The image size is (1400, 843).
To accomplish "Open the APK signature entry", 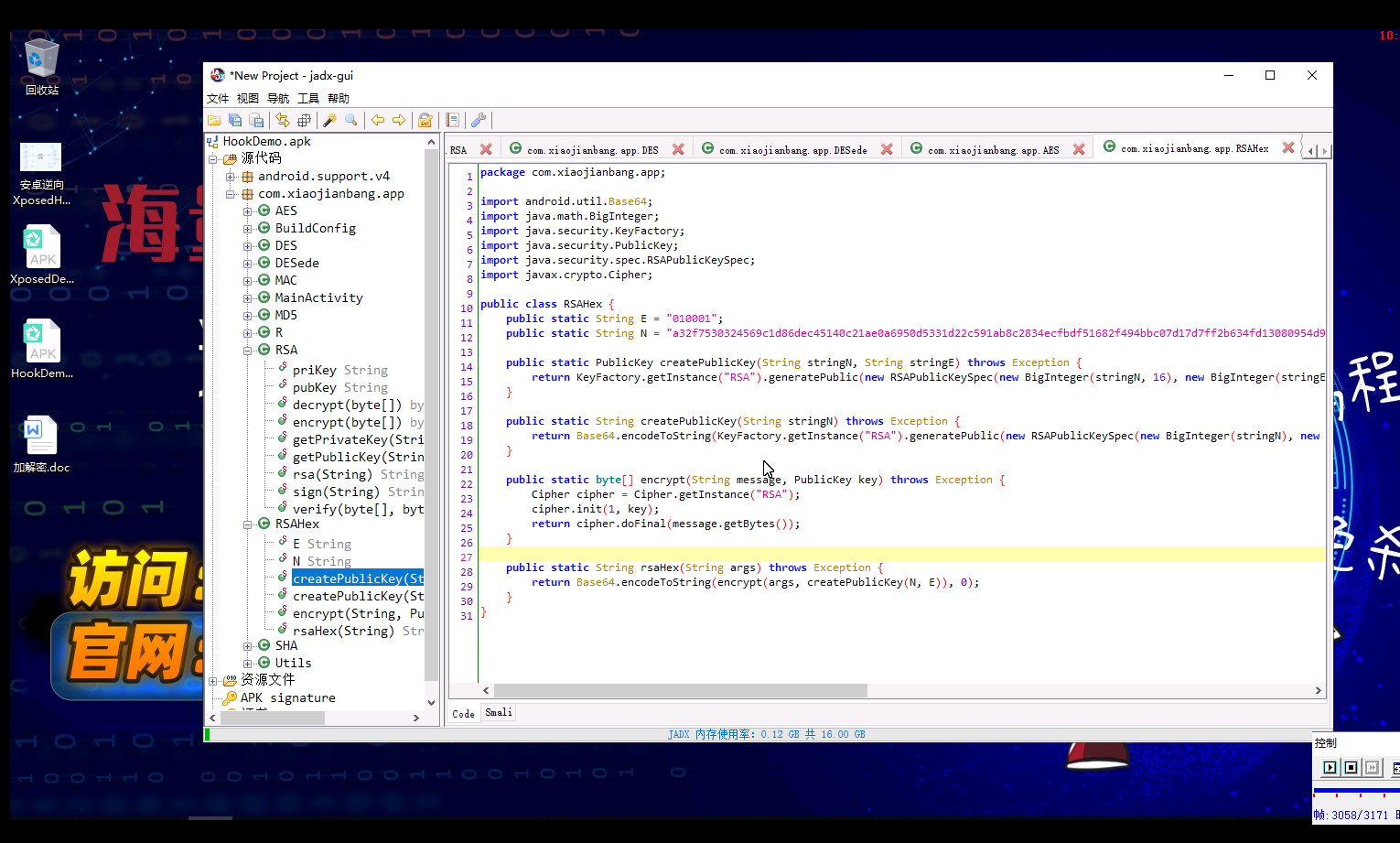I will click(x=287, y=697).
